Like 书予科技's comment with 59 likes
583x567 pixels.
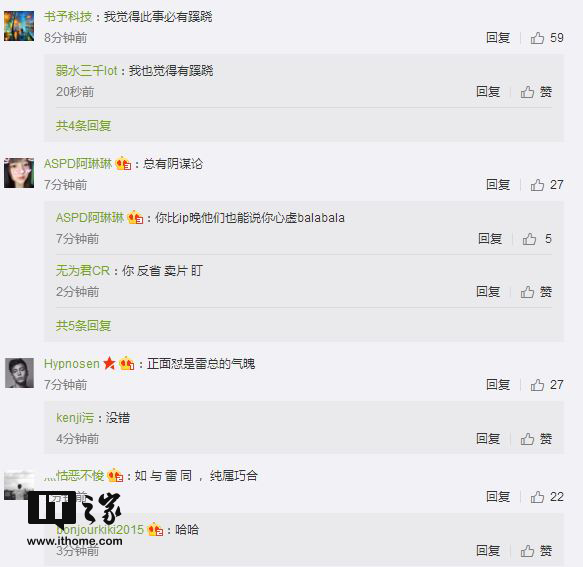[547, 38]
